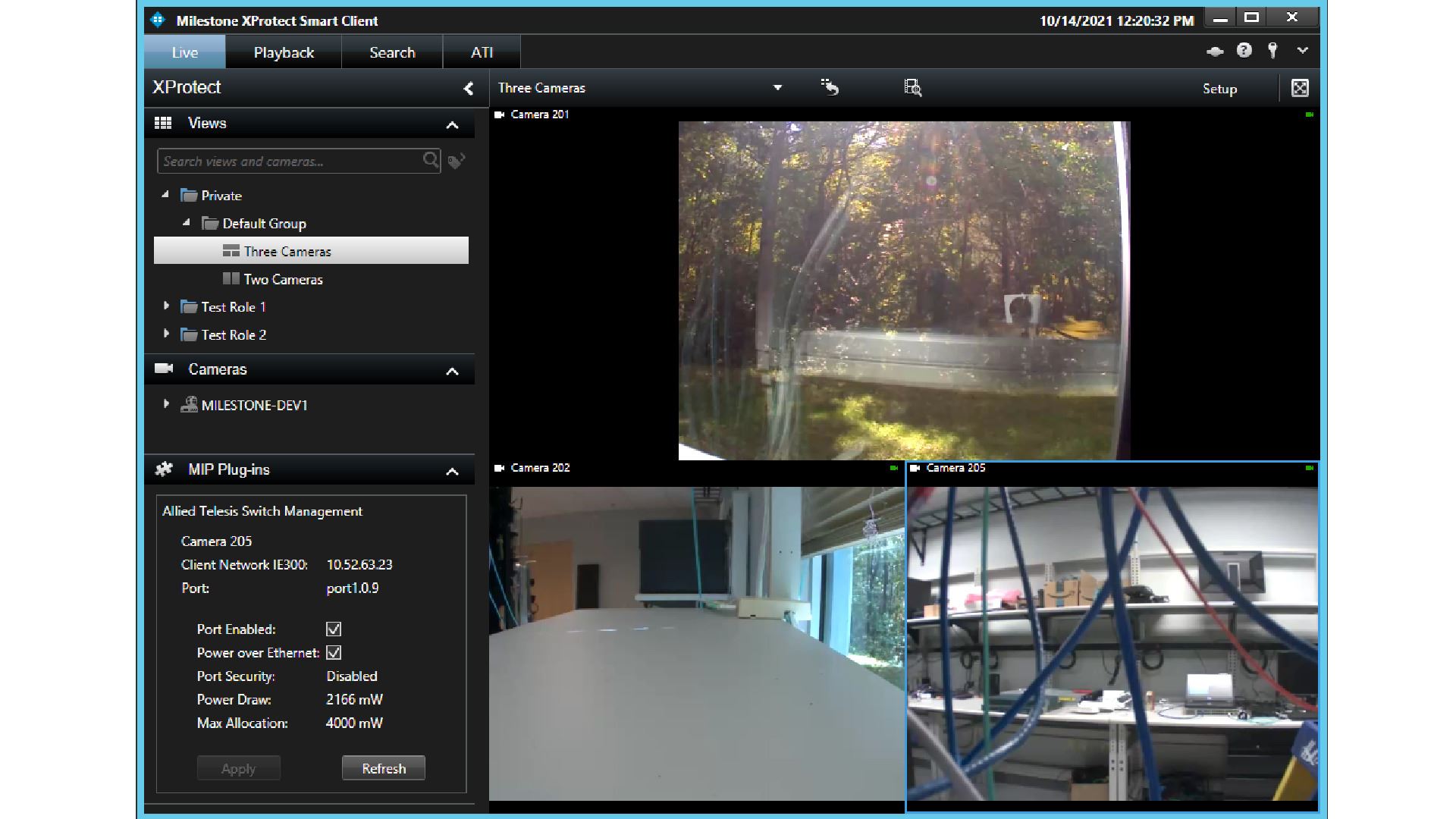Switch to the Live tab
1456x819 pixels.
pyautogui.click(x=184, y=52)
